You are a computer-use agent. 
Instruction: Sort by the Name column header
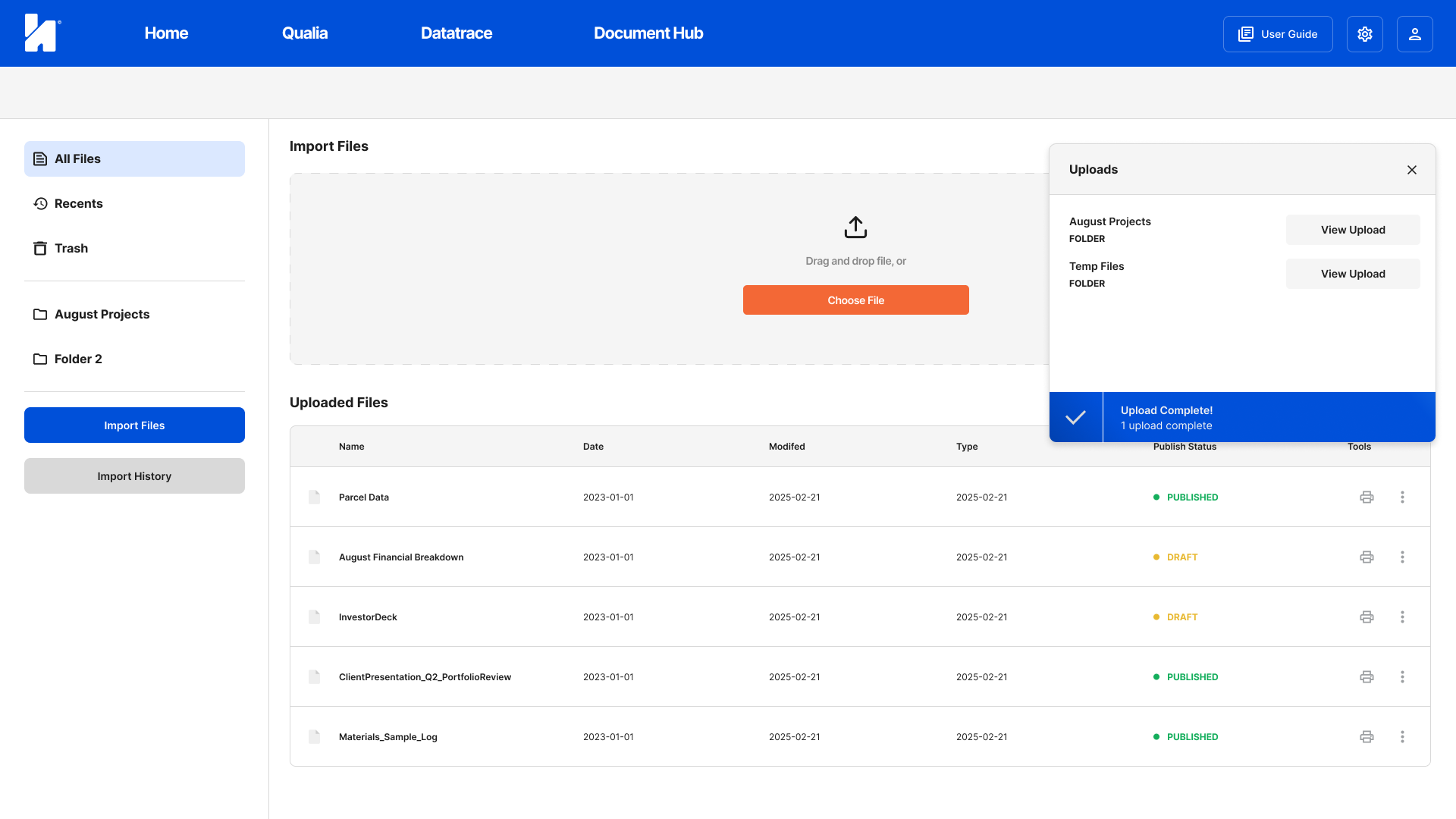(351, 447)
